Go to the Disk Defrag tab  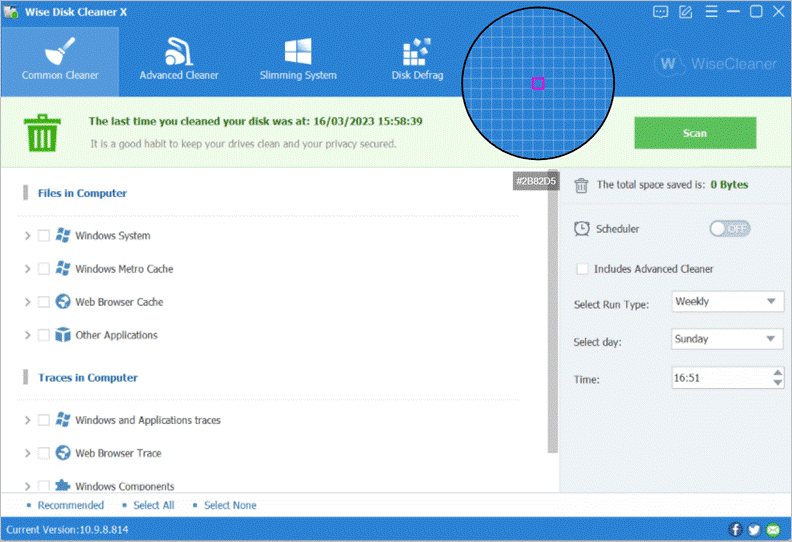(417, 61)
